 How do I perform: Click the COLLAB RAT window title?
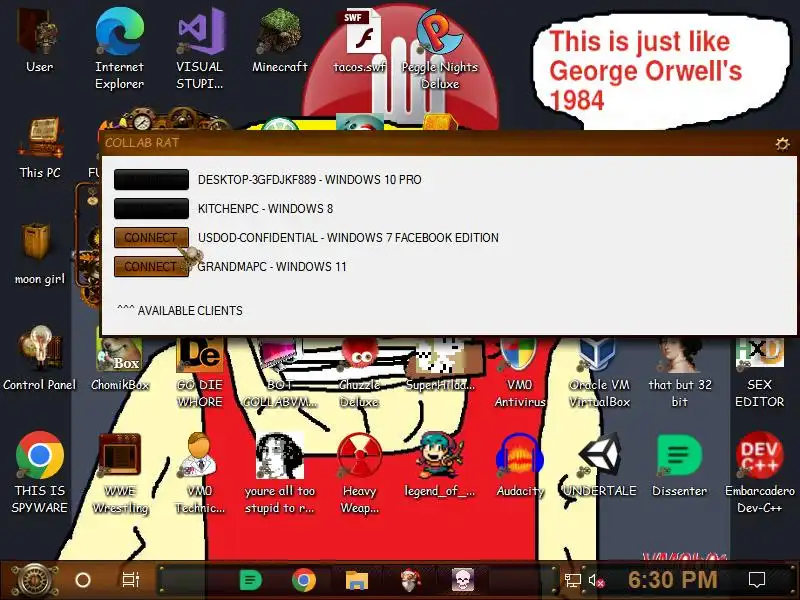point(142,143)
